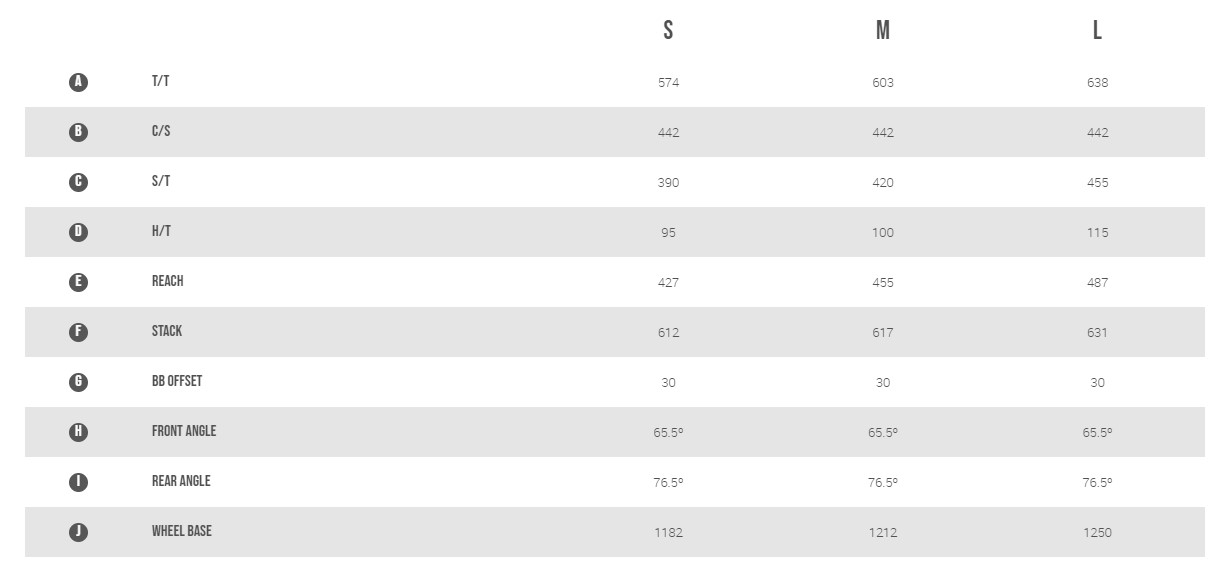Viewport: 1230px width, 588px height.
Task: Click the 1250 wheel base value
Action: point(1097,533)
